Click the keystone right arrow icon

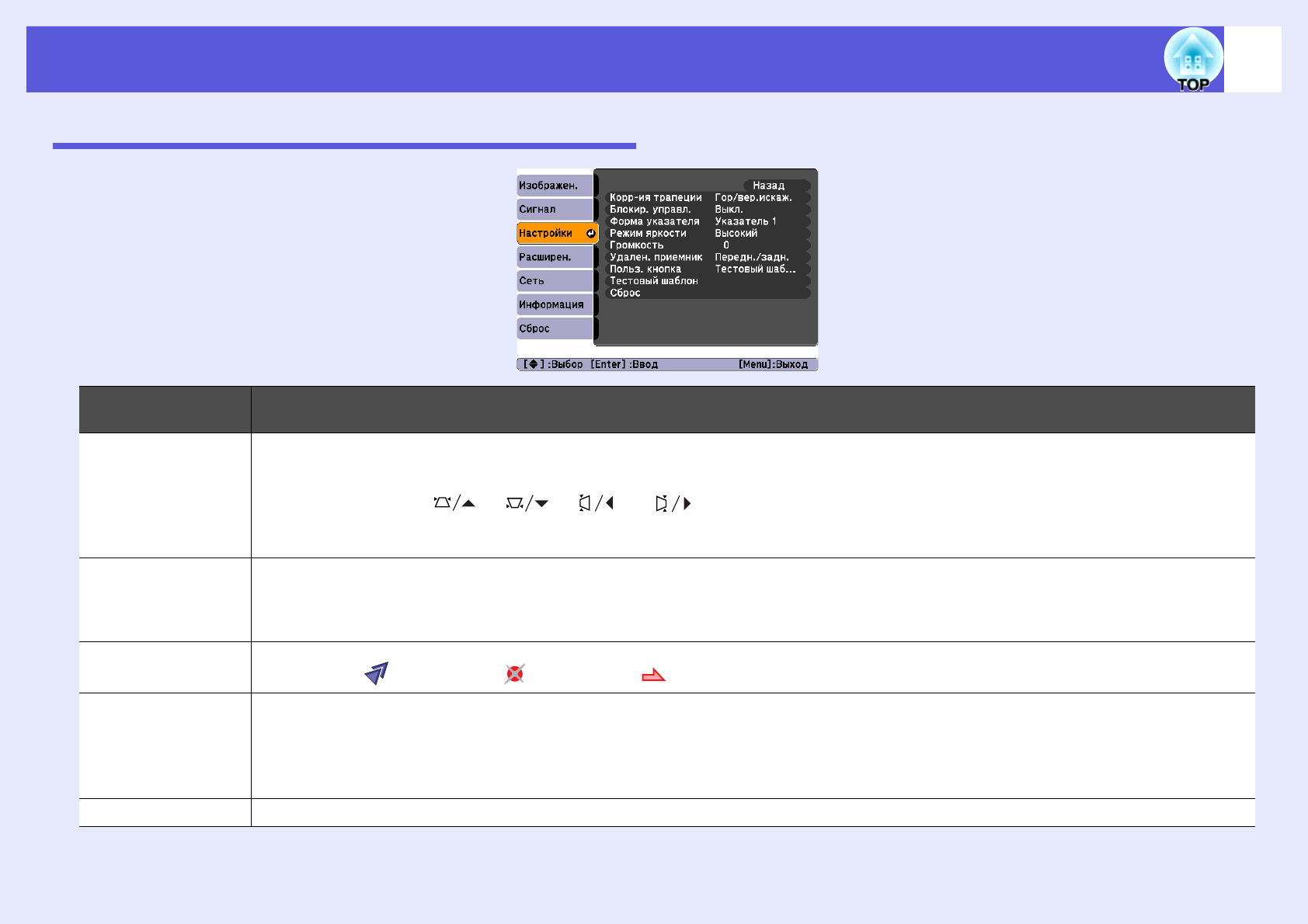[673, 503]
